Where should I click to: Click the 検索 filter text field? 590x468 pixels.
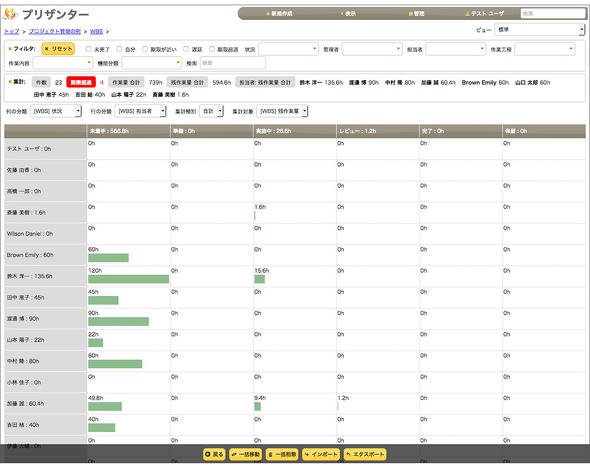tap(233, 63)
